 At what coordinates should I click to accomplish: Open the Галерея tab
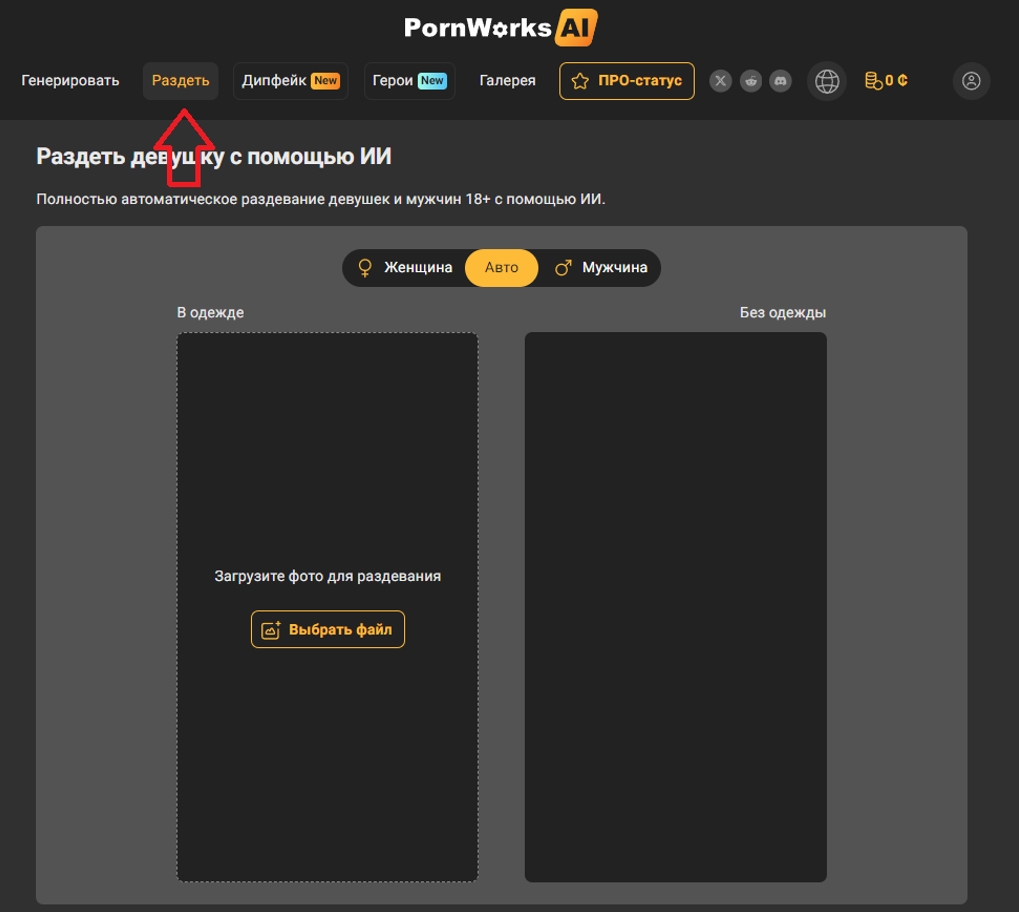508,81
